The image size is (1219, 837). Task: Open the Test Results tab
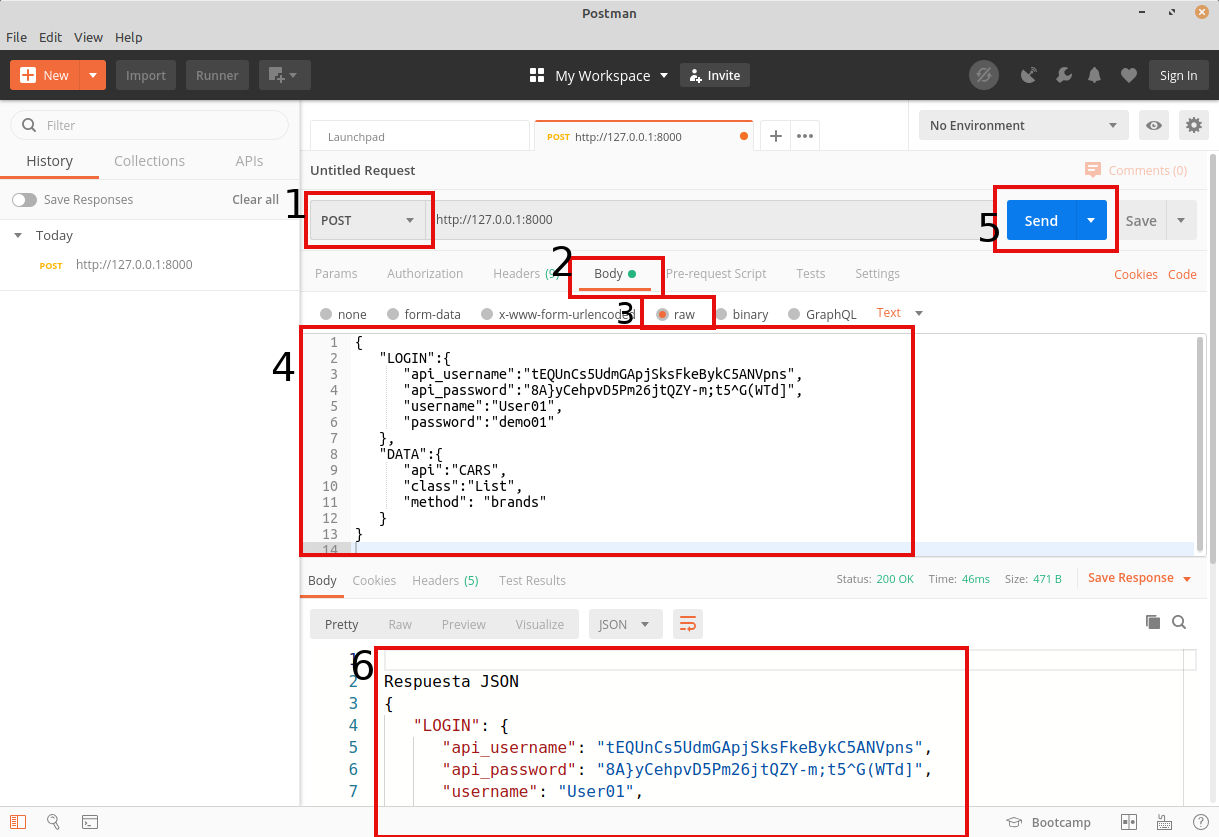point(532,580)
